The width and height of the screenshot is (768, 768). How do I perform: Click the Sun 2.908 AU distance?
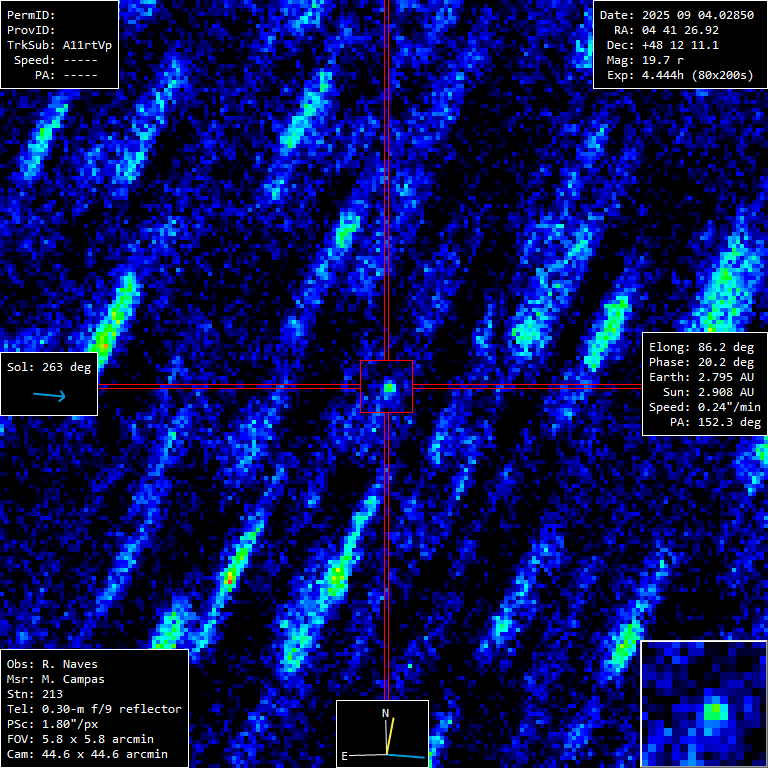704,392
